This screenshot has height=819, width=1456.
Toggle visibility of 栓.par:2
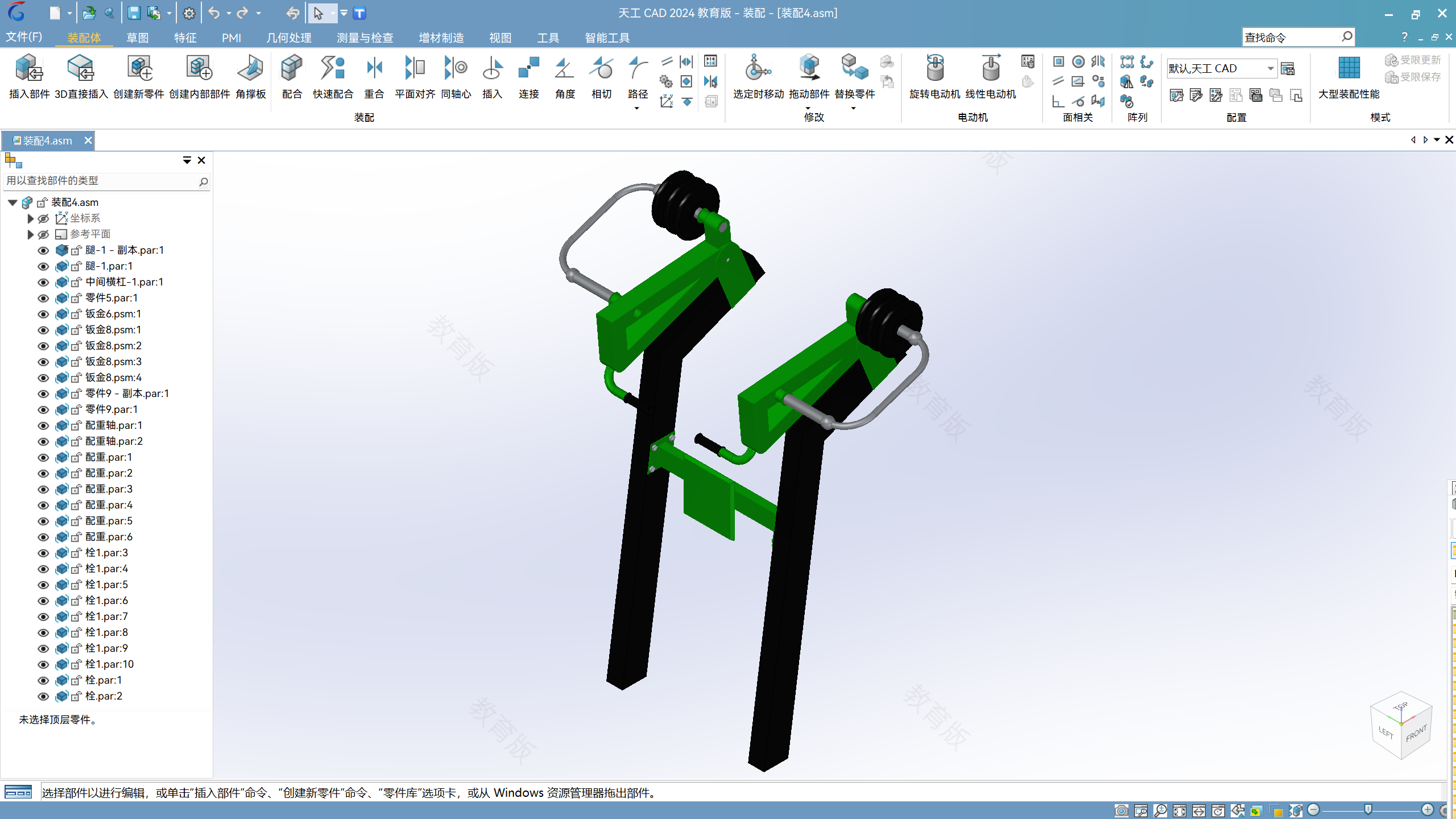43,696
